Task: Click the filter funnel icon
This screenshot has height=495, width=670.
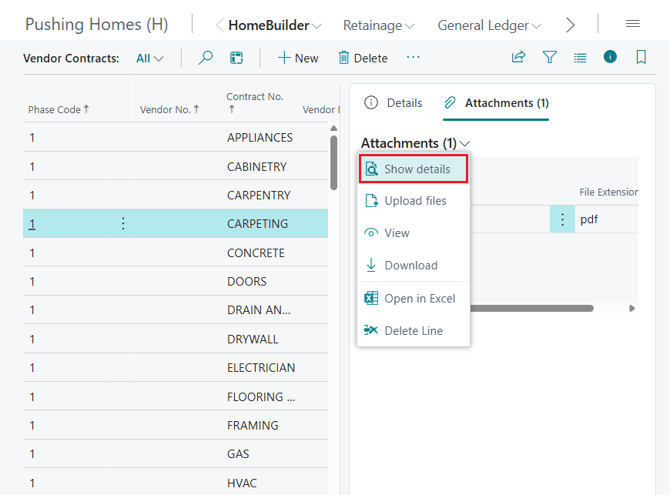Action: (550, 57)
